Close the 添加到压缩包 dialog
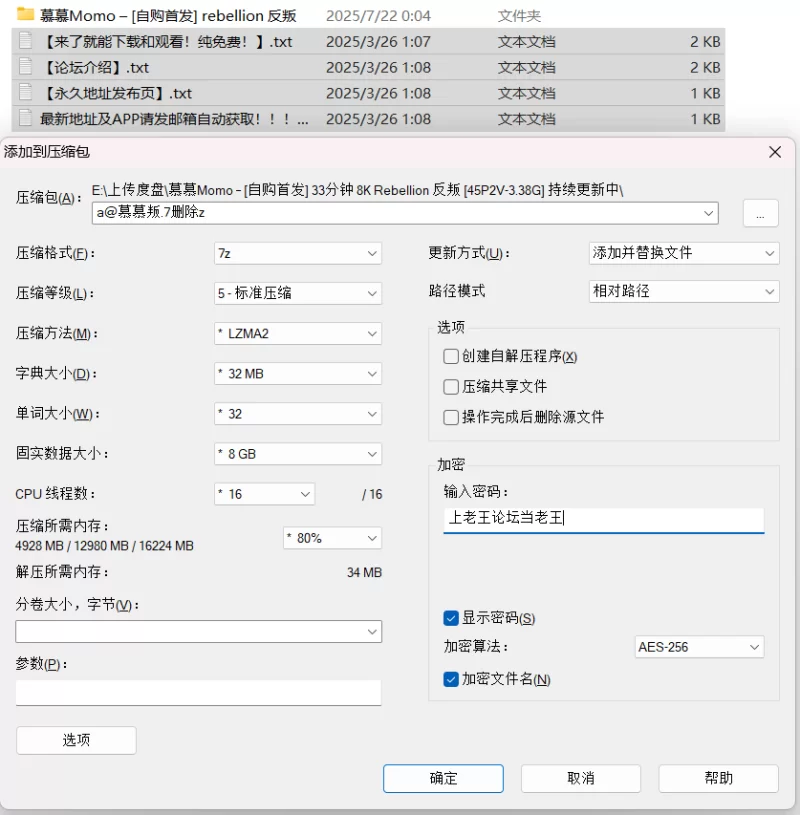This screenshot has width=800, height=815. [775, 152]
